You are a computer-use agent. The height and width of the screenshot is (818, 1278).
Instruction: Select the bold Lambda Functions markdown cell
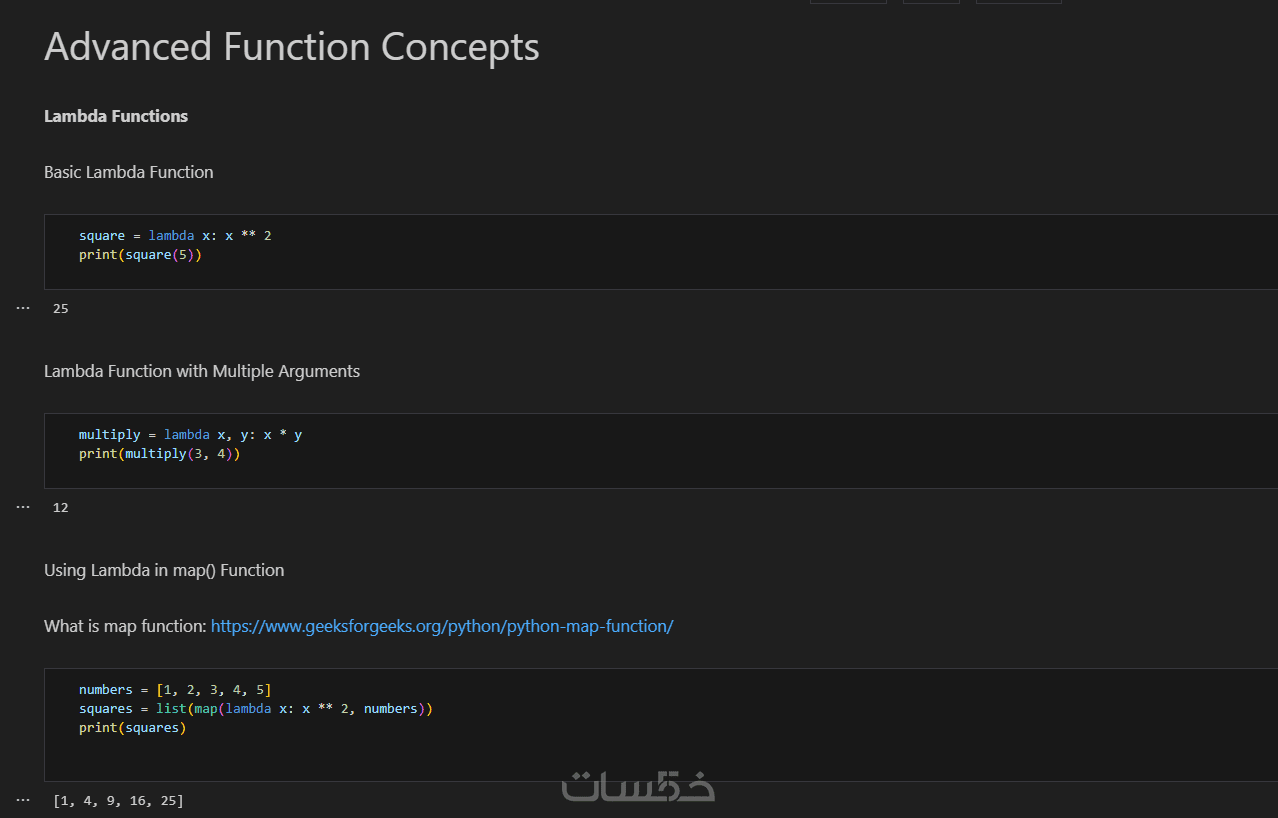pos(116,116)
